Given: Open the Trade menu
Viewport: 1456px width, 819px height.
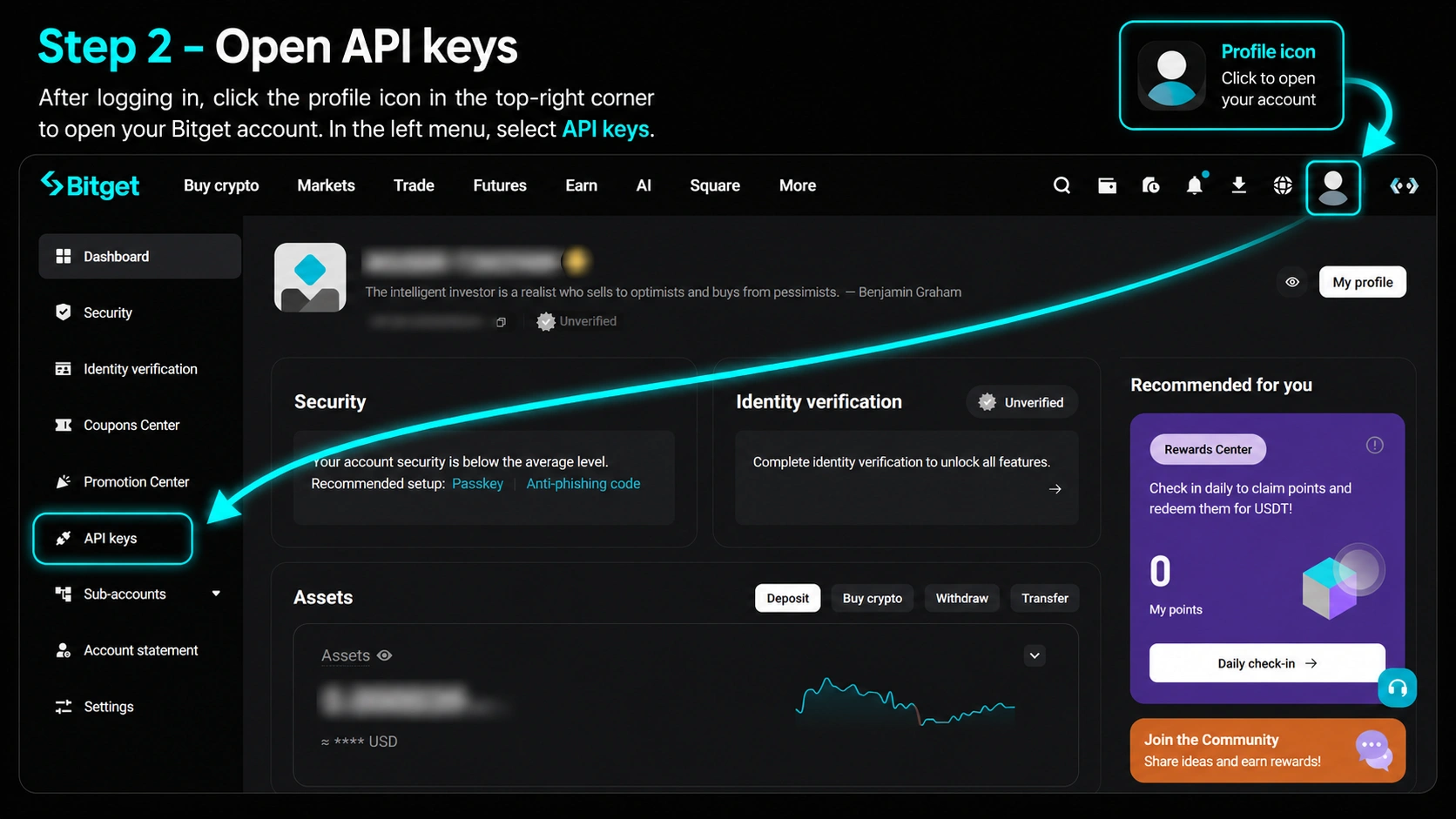Looking at the screenshot, I should coord(414,185).
